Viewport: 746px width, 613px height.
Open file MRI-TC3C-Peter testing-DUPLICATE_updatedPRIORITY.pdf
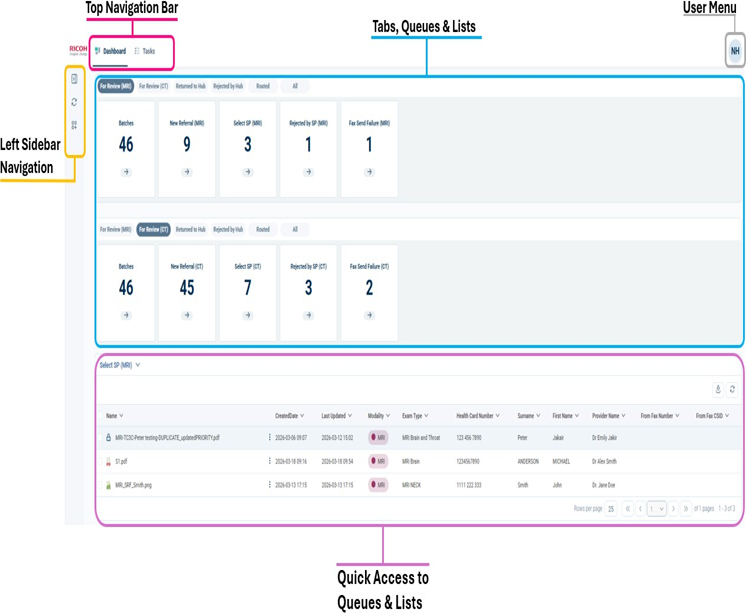pos(167,437)
